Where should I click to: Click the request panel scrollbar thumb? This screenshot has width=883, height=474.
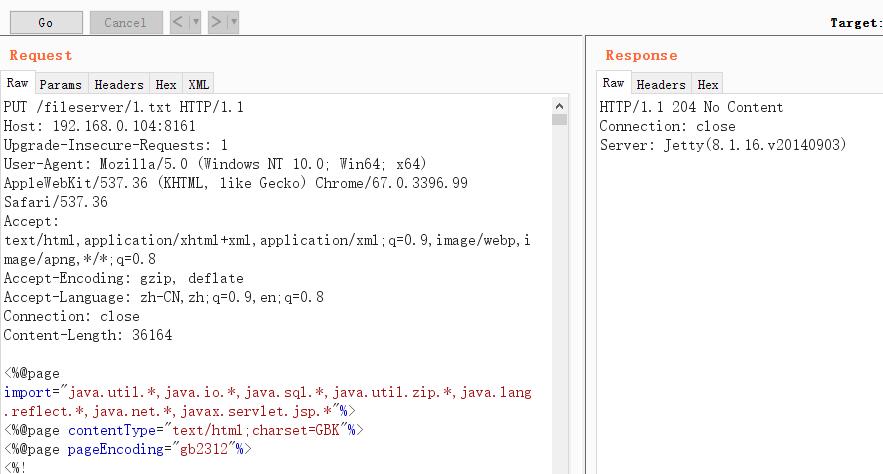559,119
